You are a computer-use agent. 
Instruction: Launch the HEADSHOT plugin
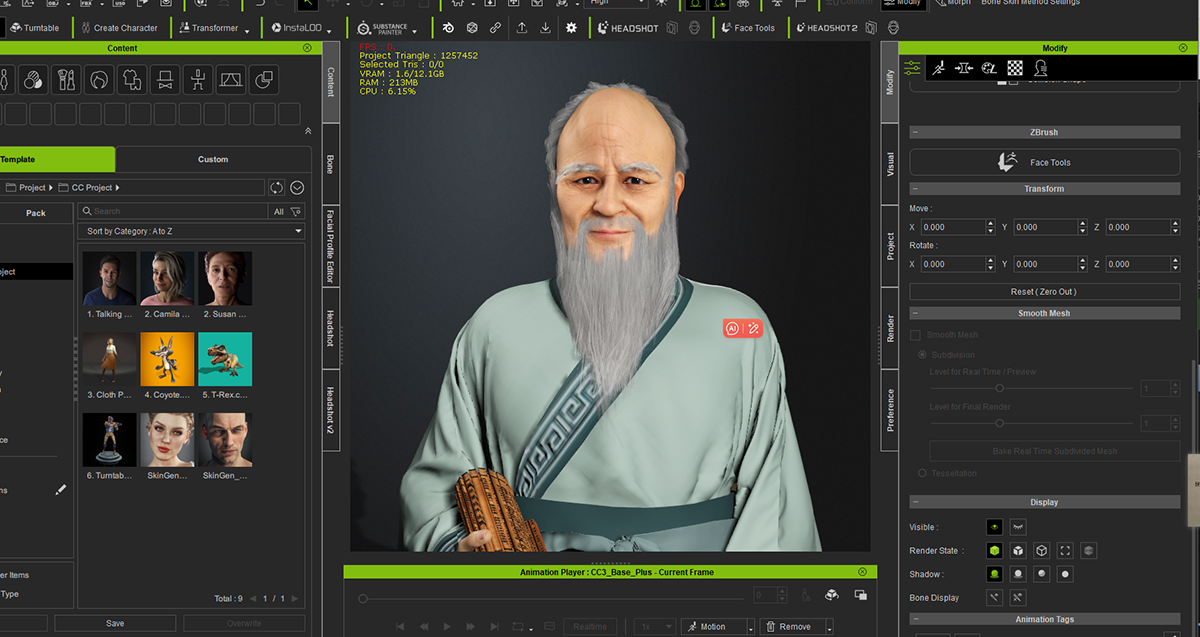(x=628, y=28)
